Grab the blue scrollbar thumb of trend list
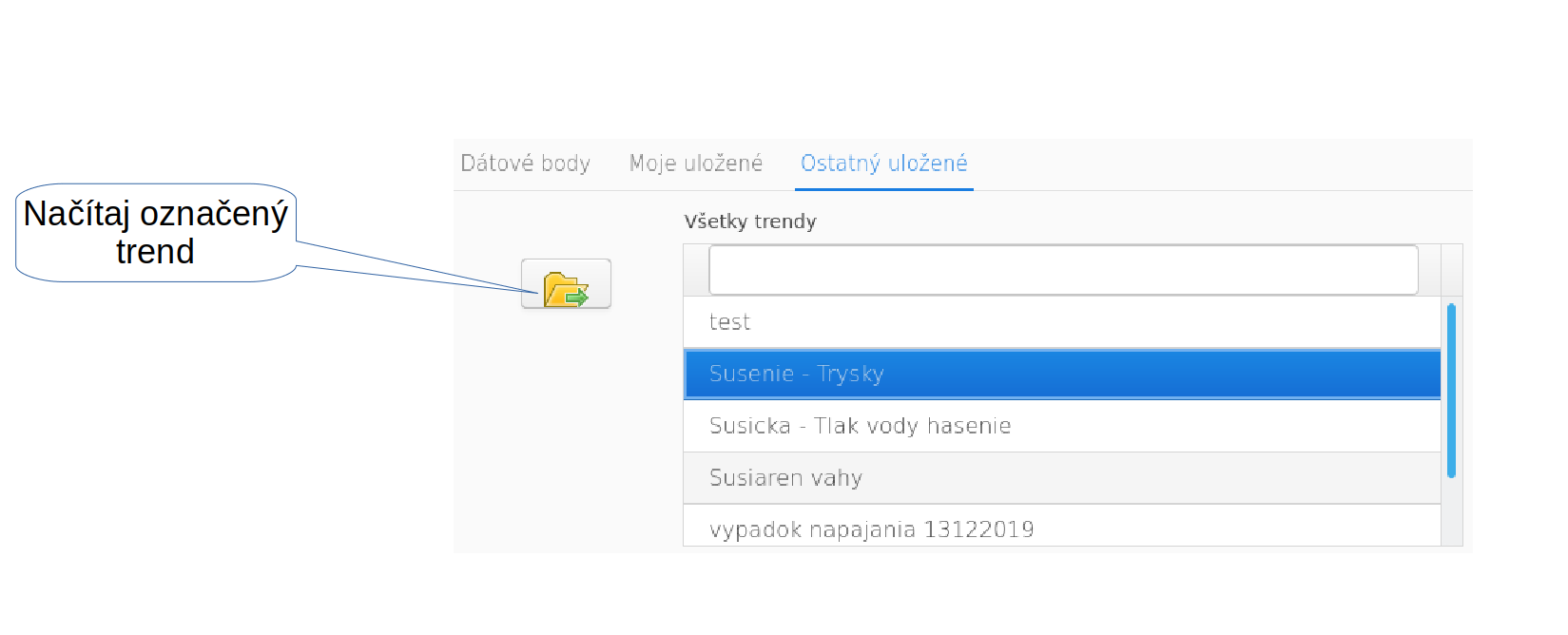Image resolution: width=1568 pixels, height=635 pixels. [1451, 390]
